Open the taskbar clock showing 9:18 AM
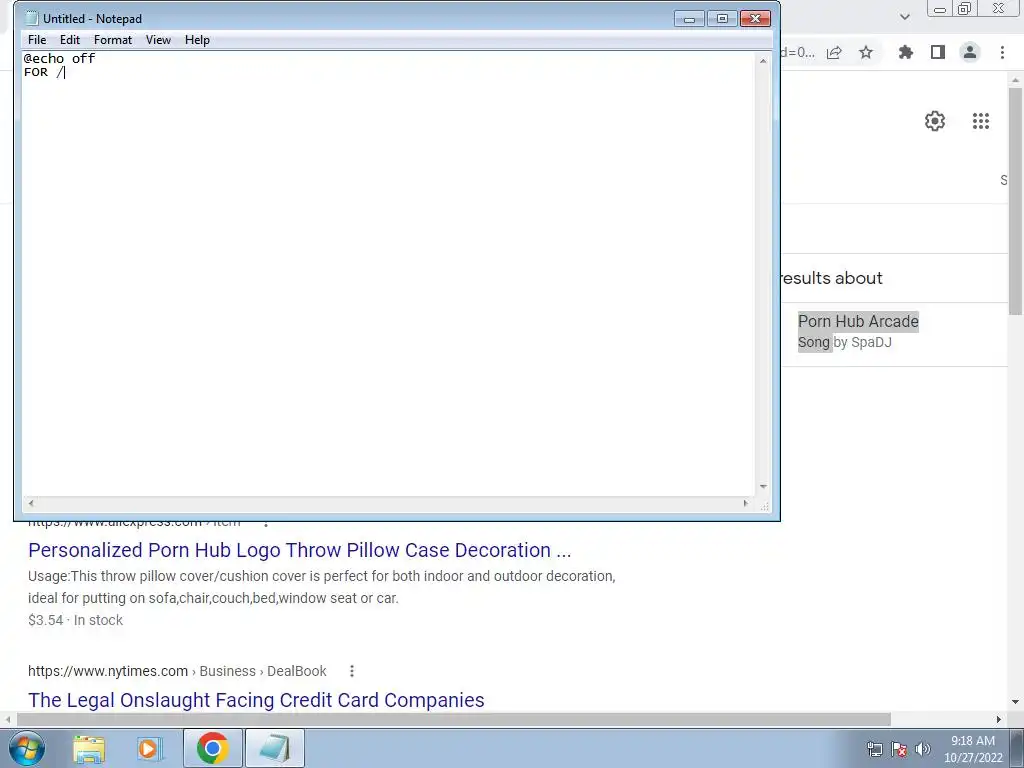Image resolution: width=1024 pixels, height=768 pixels. (973, 749)
